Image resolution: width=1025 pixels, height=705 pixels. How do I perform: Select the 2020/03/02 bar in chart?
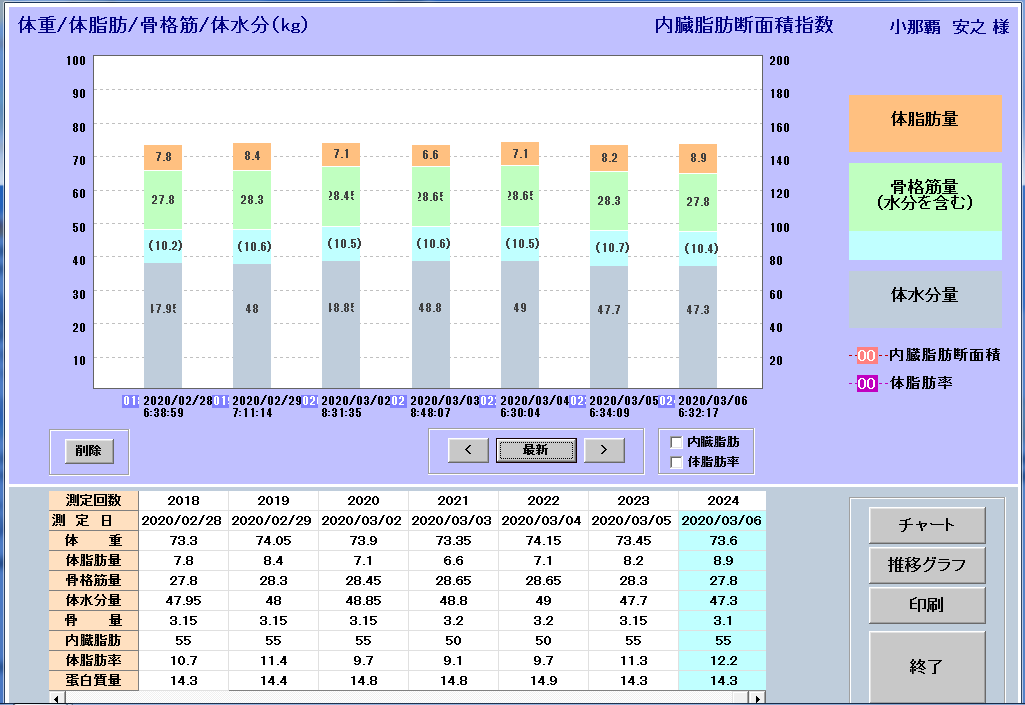(x=341, y=265)
